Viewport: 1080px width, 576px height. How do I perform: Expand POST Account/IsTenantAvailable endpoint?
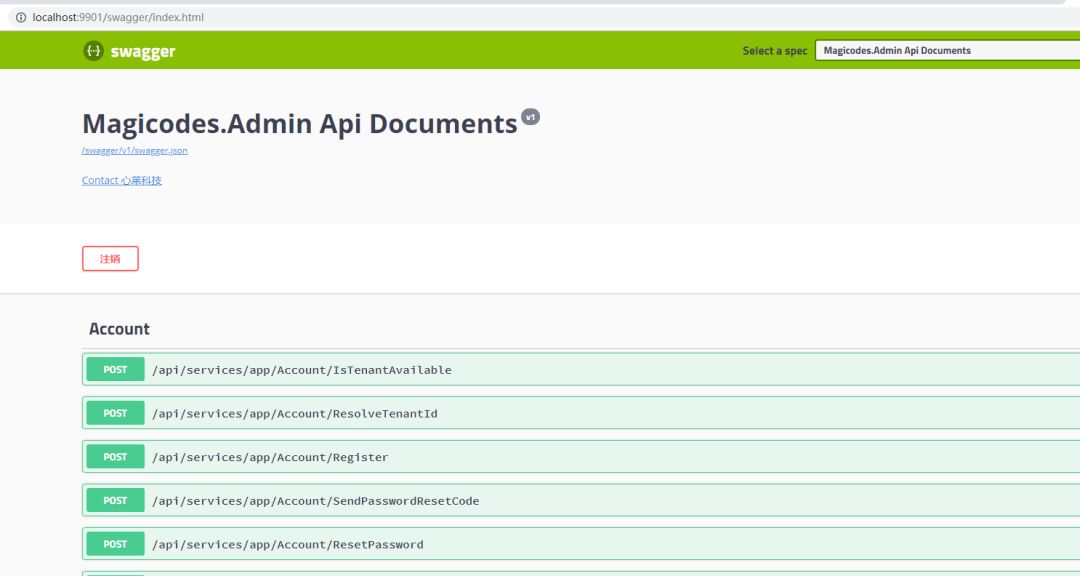581,369
